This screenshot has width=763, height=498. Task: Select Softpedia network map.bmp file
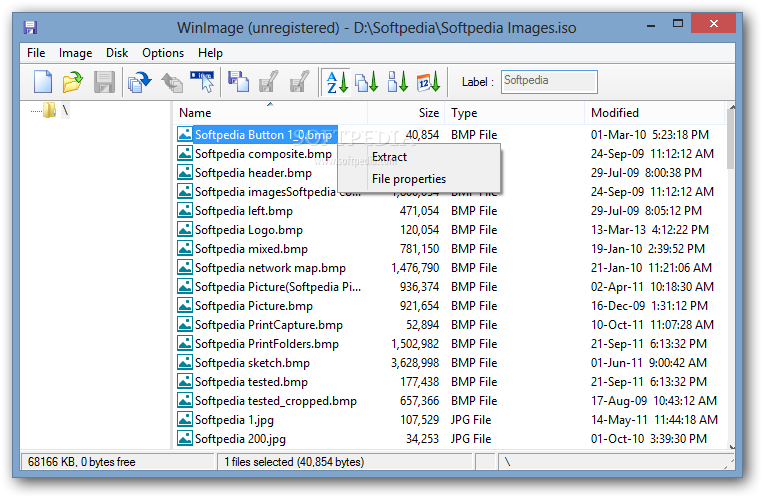270,268
